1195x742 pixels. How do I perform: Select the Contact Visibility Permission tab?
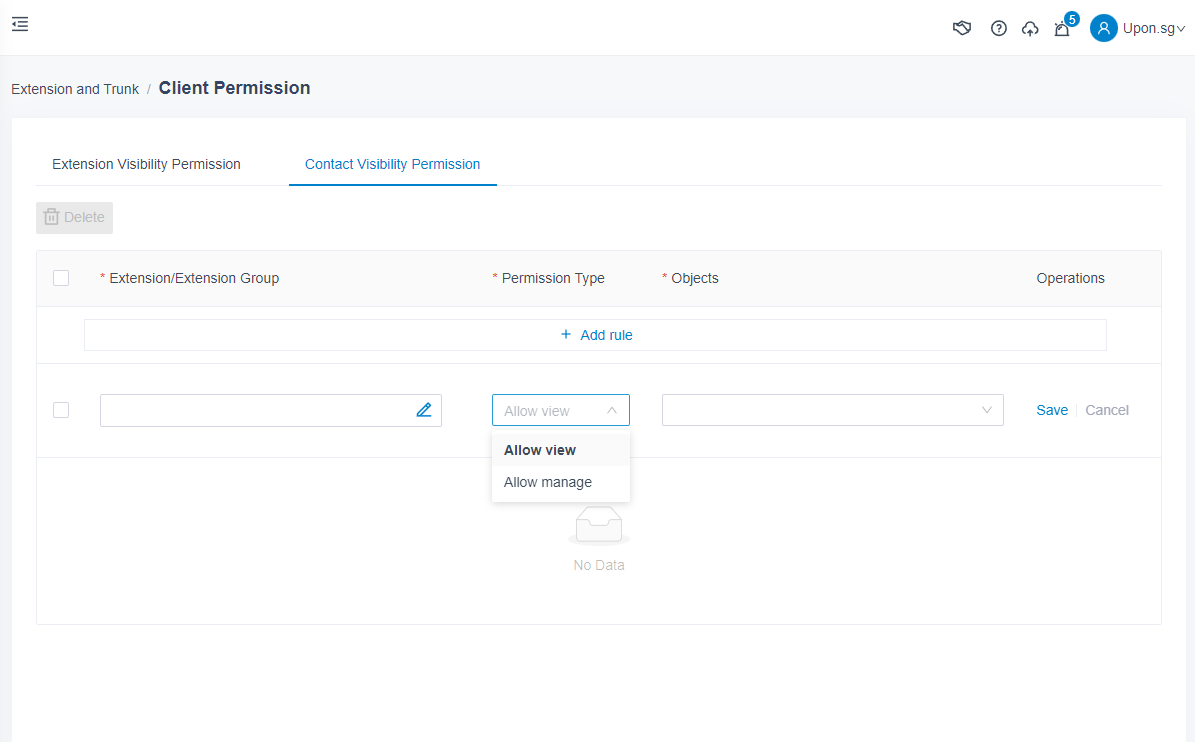click(x=392, y=164)
